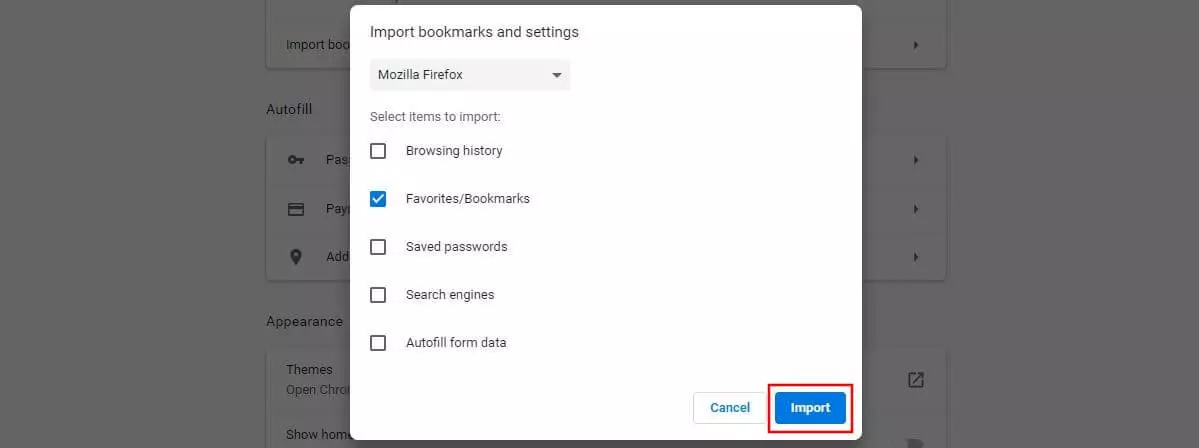Uncheck the Favorites/Bookmarks checkbox
This screenshot has height=448, width=1199.
378,199
